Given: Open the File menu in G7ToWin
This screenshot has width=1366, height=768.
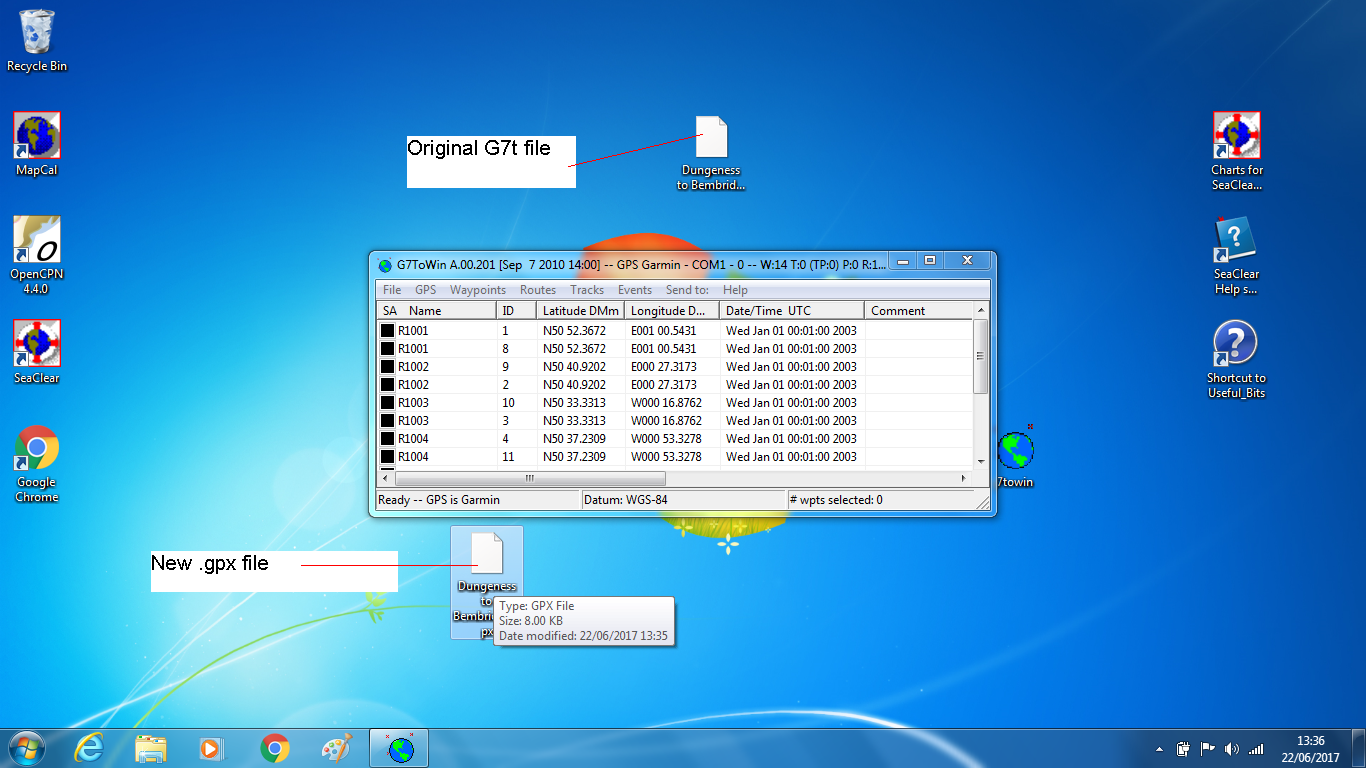Looking at the screenshot, I should tap(392, 290).
